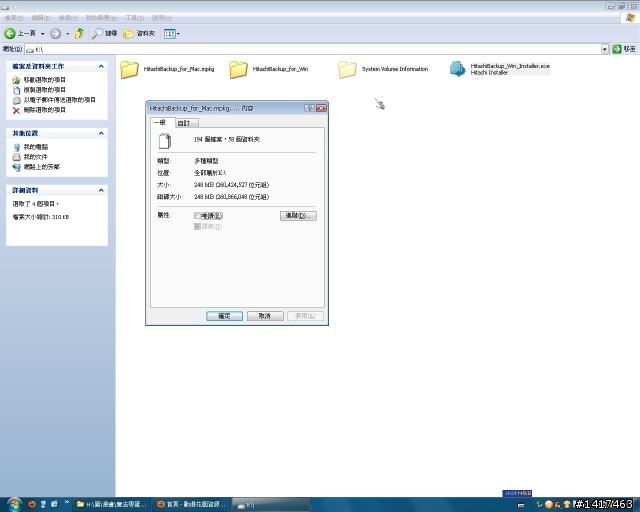This screenshot has height=512, width=640.
Task: Click the 取消 (Cancel) button in properties
Action: [x=265, y=316]
